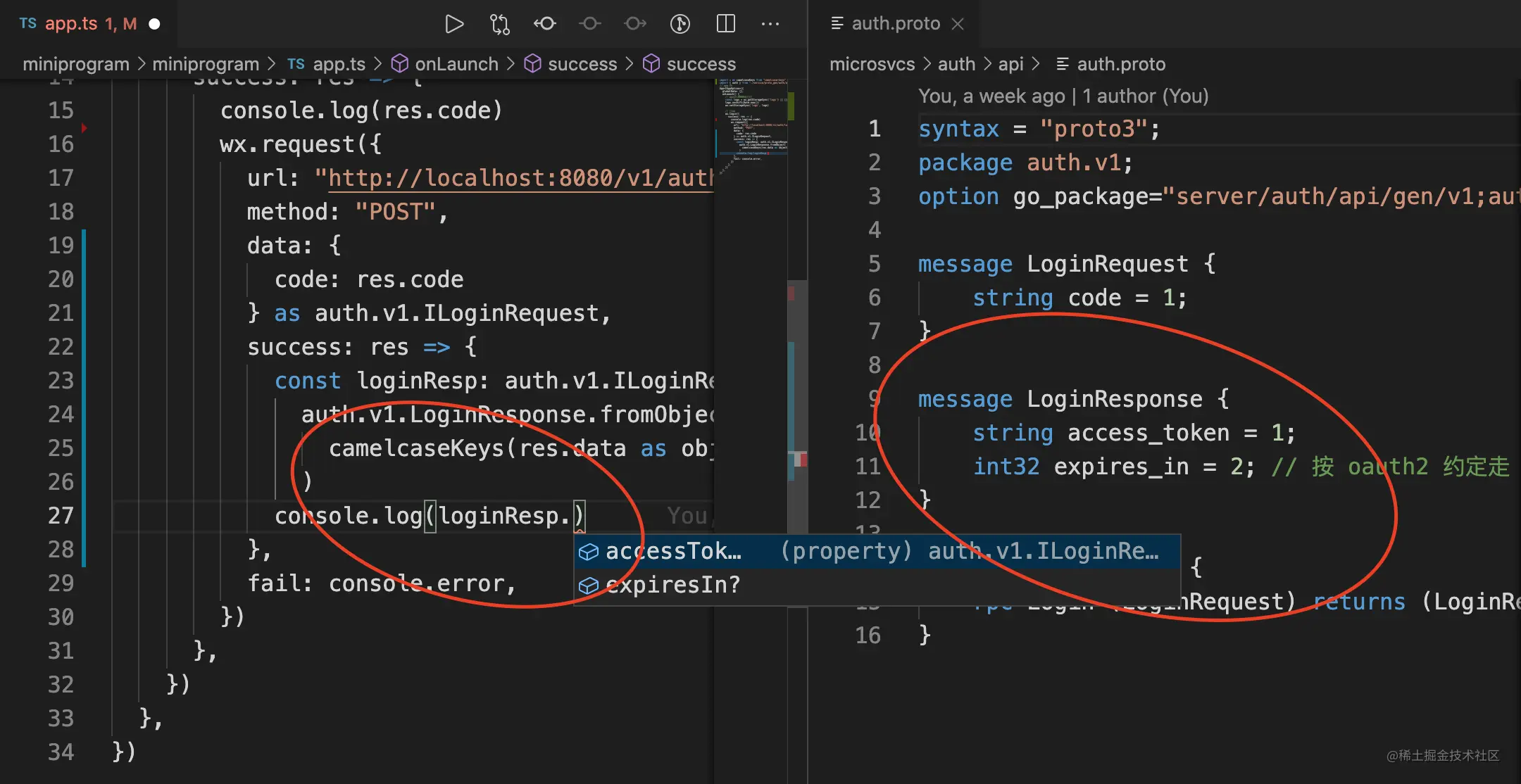The width and height of the screenshot is (1521, 784).
Task: Open the compare changes icon in toolbar
Action: 499,24
